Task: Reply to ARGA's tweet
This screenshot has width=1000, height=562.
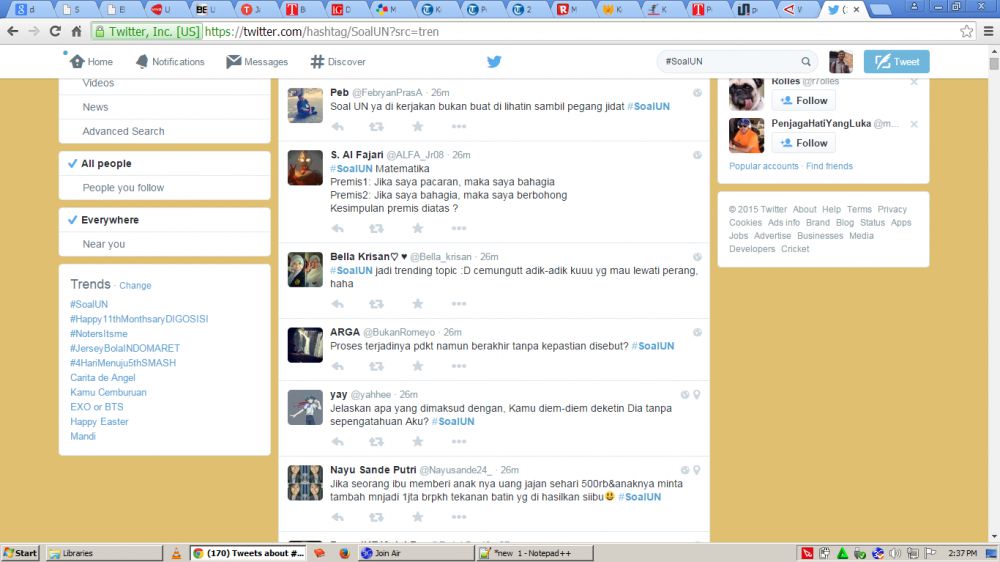Action: (x=337, y=366)
